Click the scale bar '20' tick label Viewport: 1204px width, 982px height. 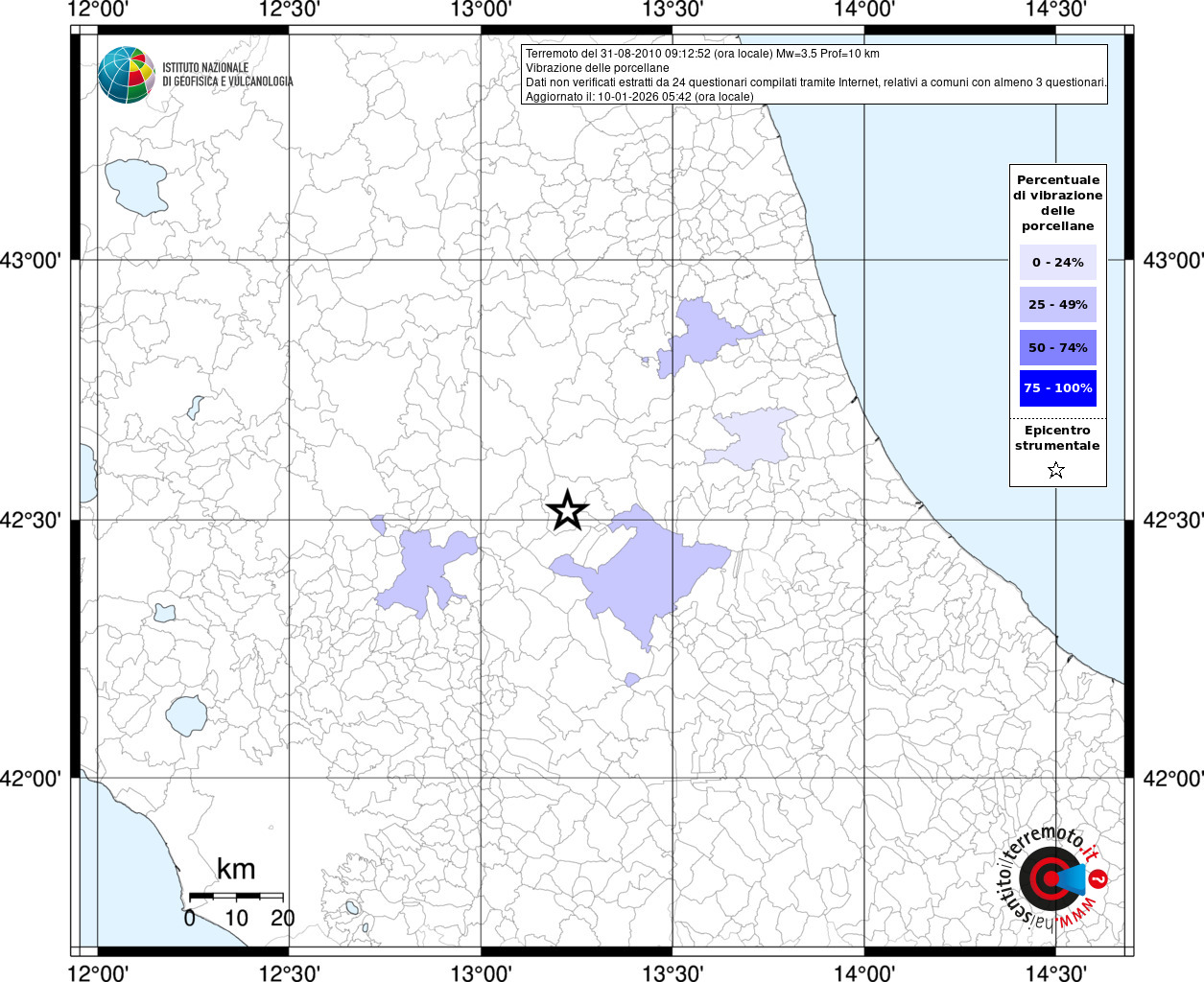(x=283, y=918)
